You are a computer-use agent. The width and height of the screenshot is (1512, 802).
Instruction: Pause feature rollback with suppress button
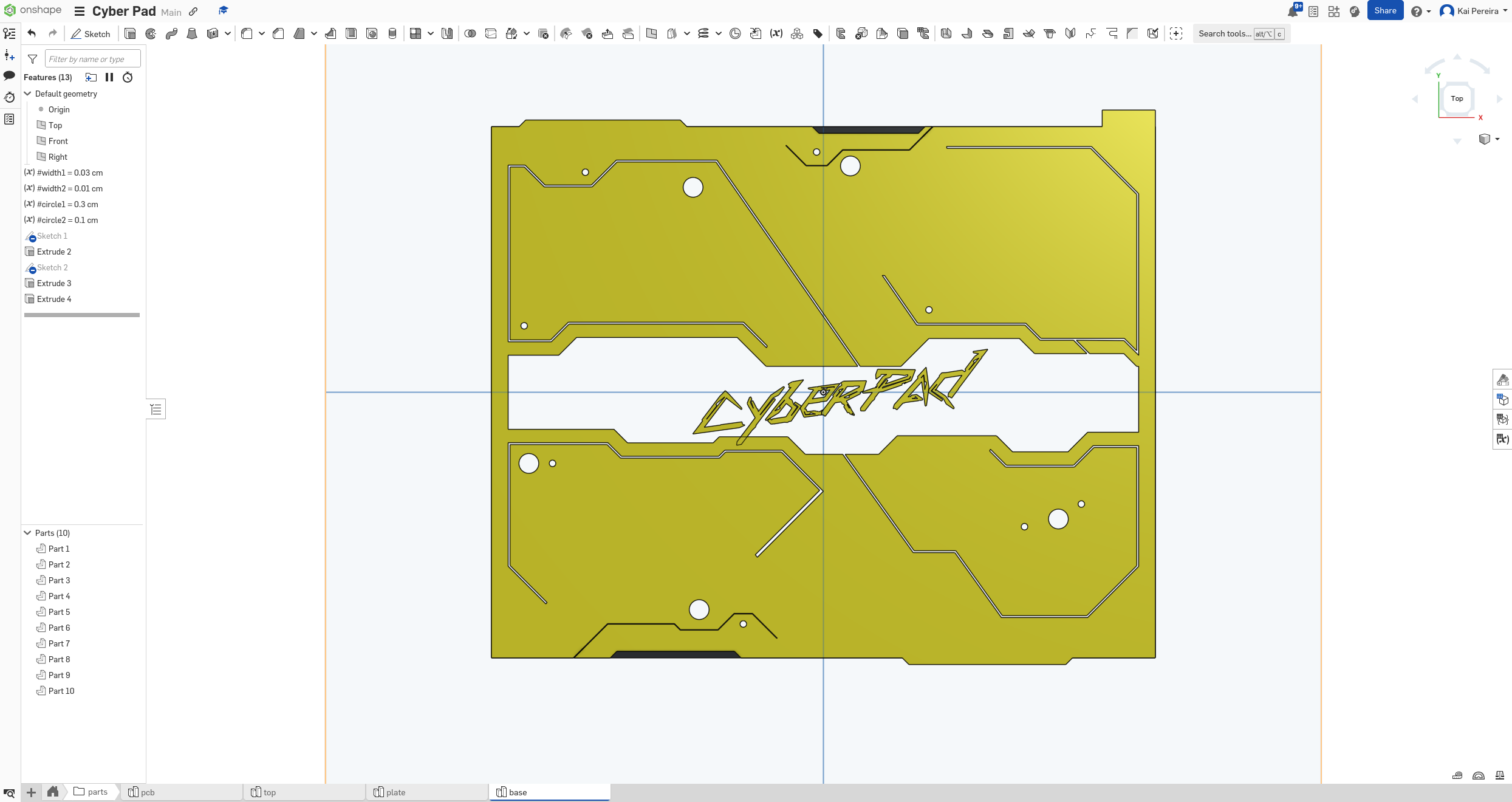tap(110, 77)
